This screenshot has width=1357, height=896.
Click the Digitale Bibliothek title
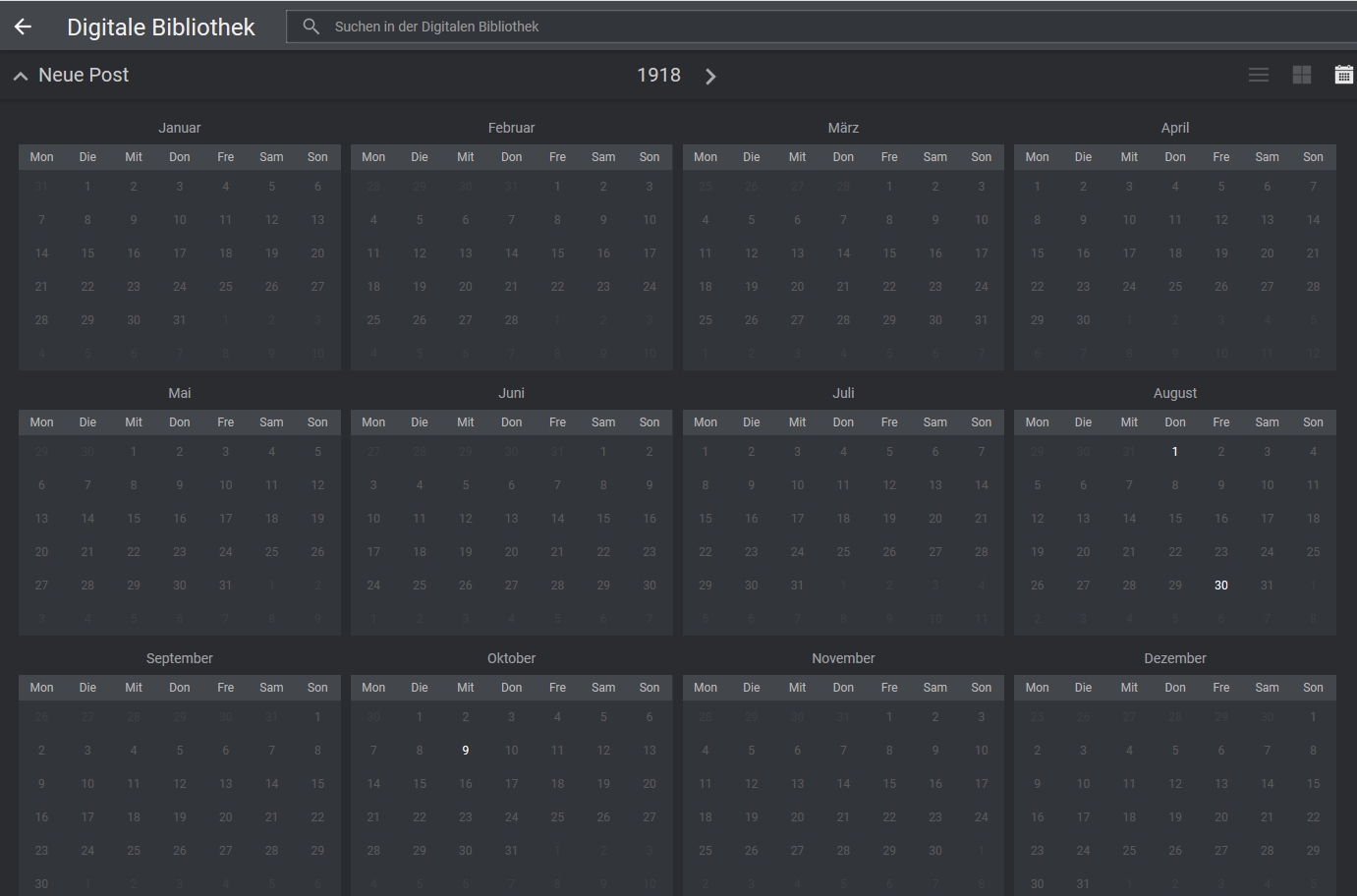(x=161, y=28)
